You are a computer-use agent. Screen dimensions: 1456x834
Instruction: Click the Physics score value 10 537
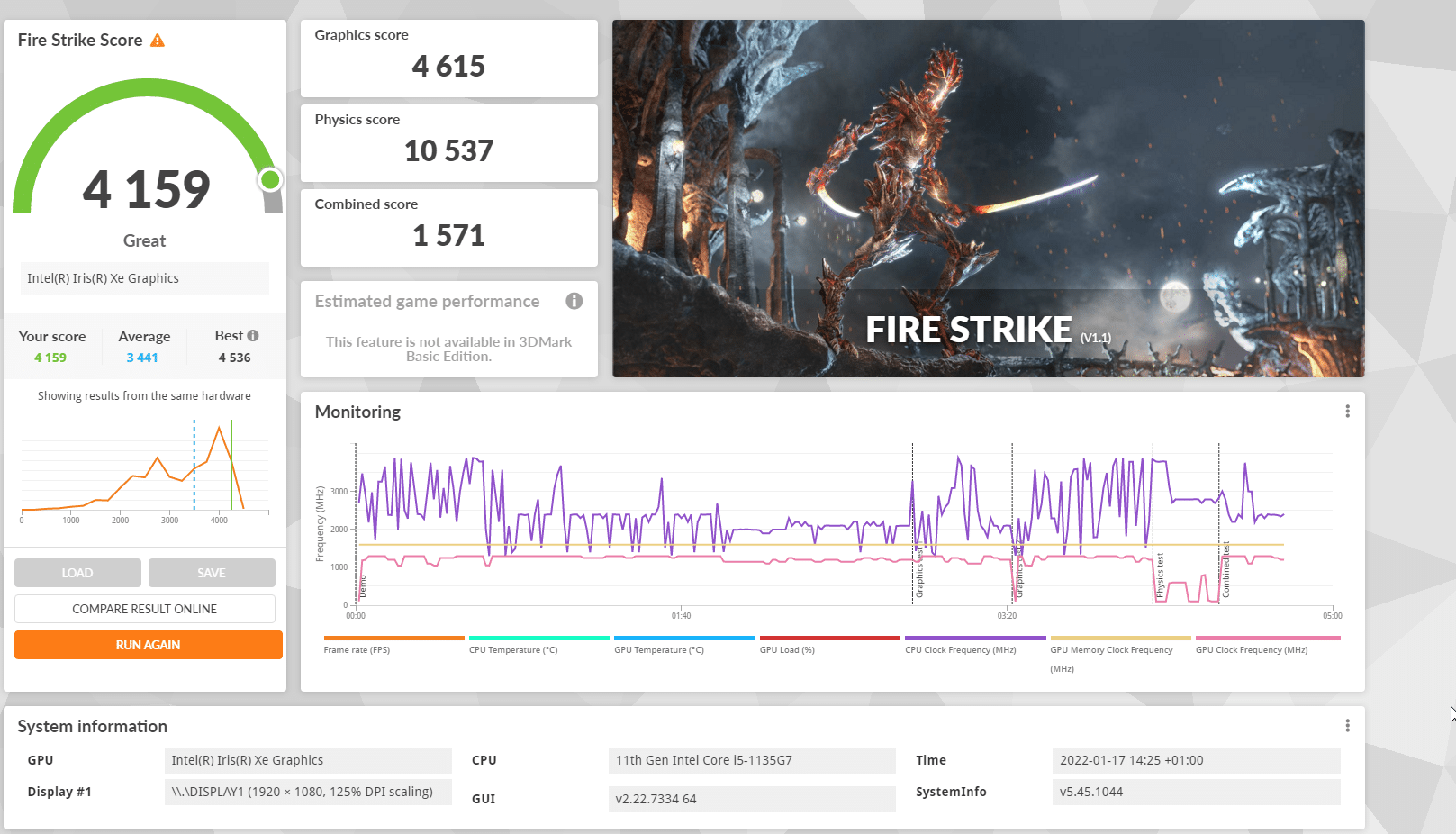coord(448,150)
